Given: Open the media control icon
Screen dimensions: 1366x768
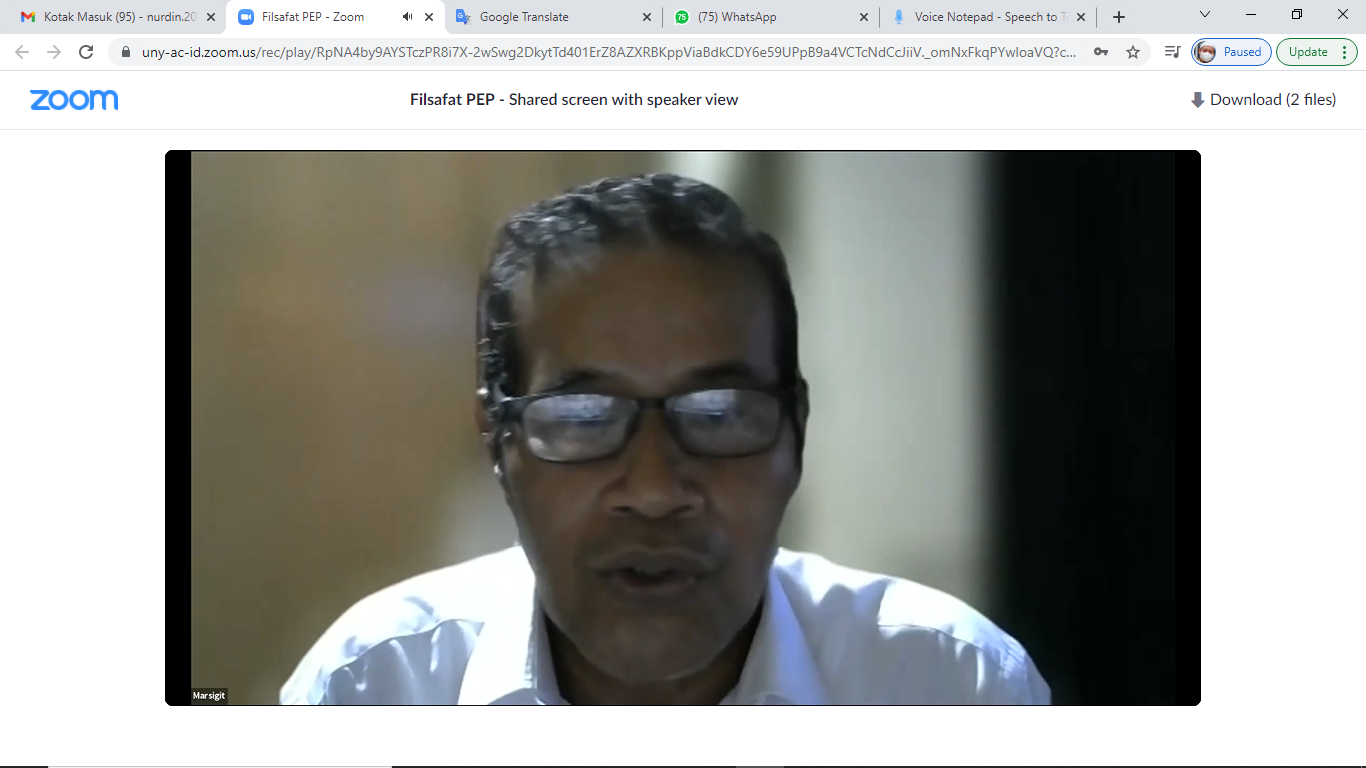Looking at the screenshot, I should [x=1173, y=52].
